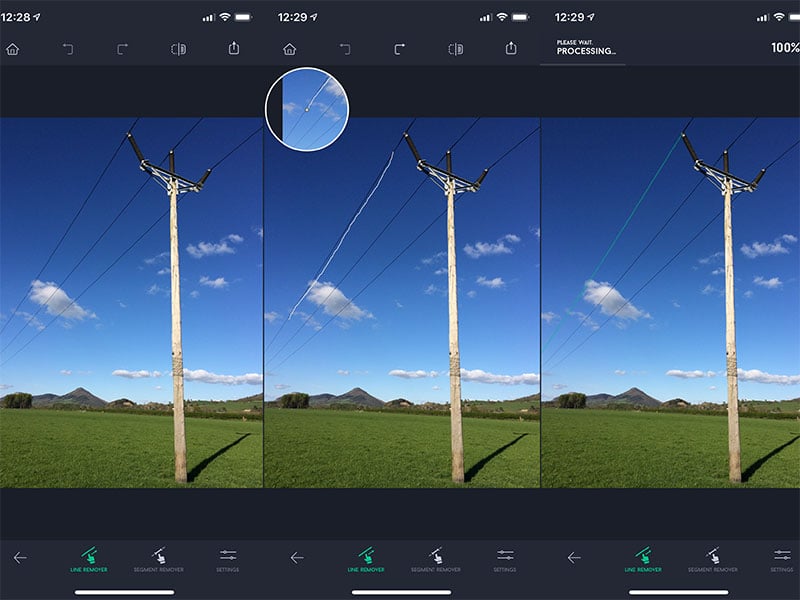Tap the undo arrow on the middle phone screen
This screenshot has width=800, height=600.
click(345, 49)
